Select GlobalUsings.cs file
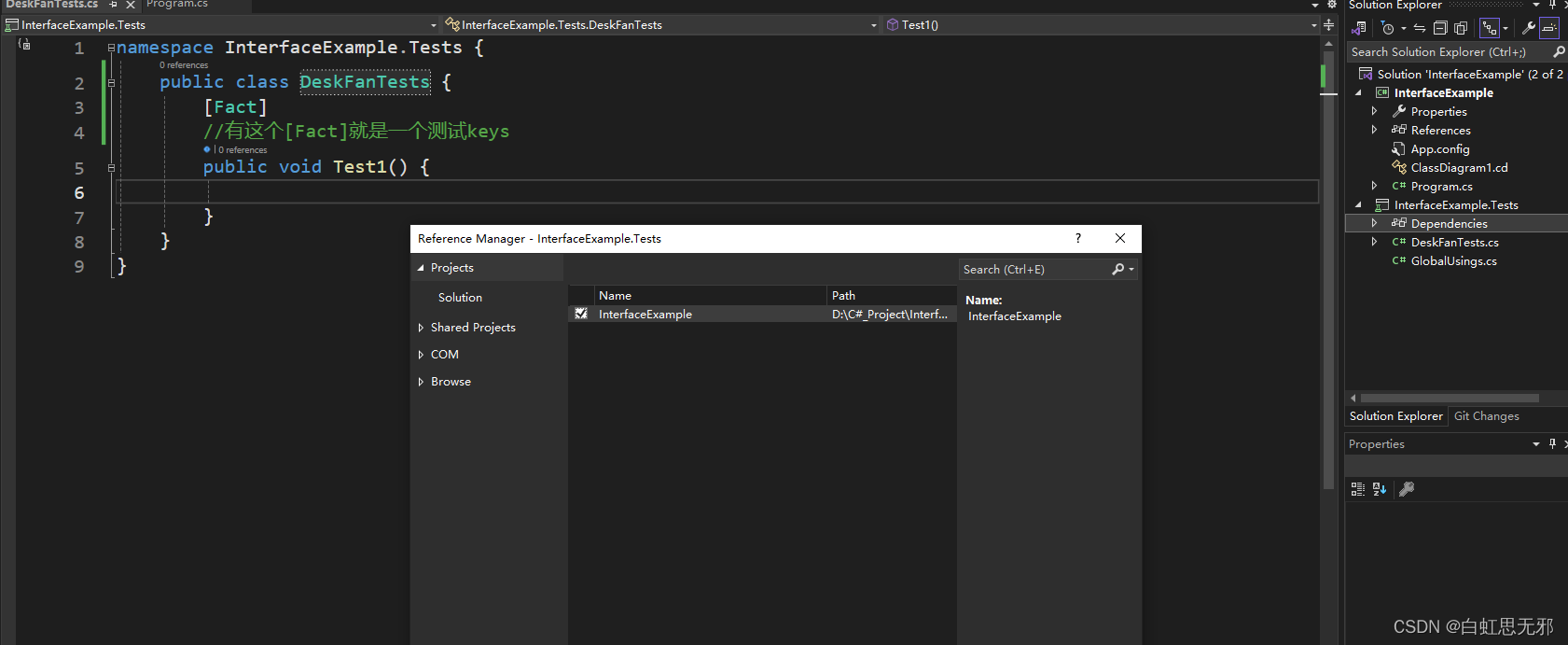 (1453, 260)
